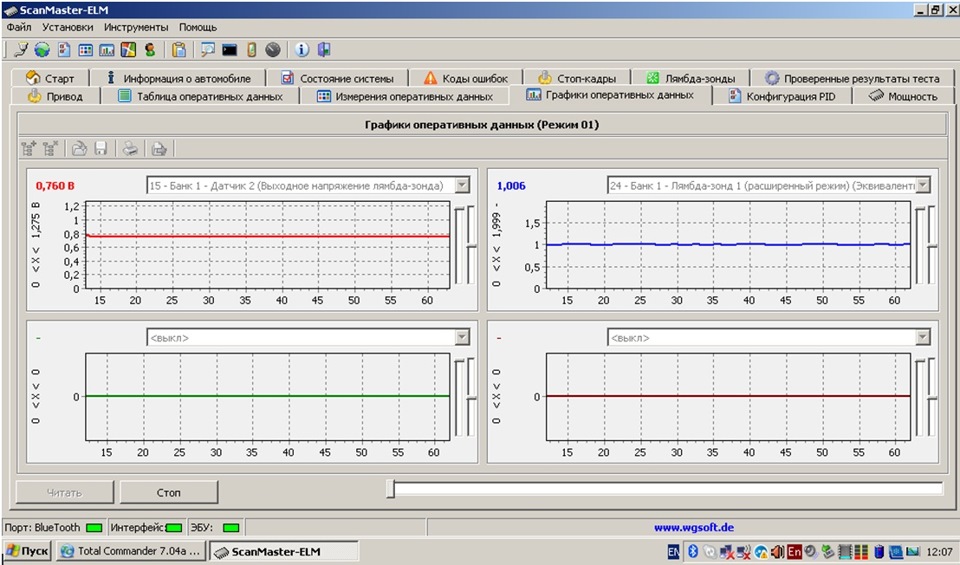
Task: Click the open folder icon in graph toolbar
Action: click(80, 148)
